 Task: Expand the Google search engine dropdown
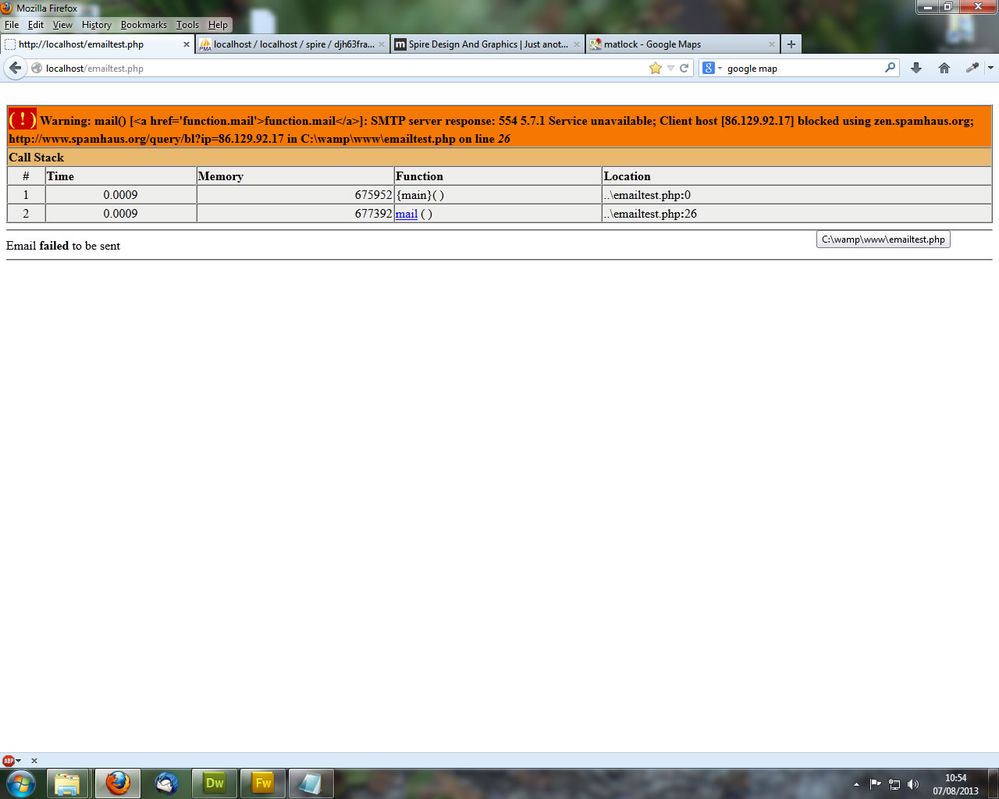712,68
